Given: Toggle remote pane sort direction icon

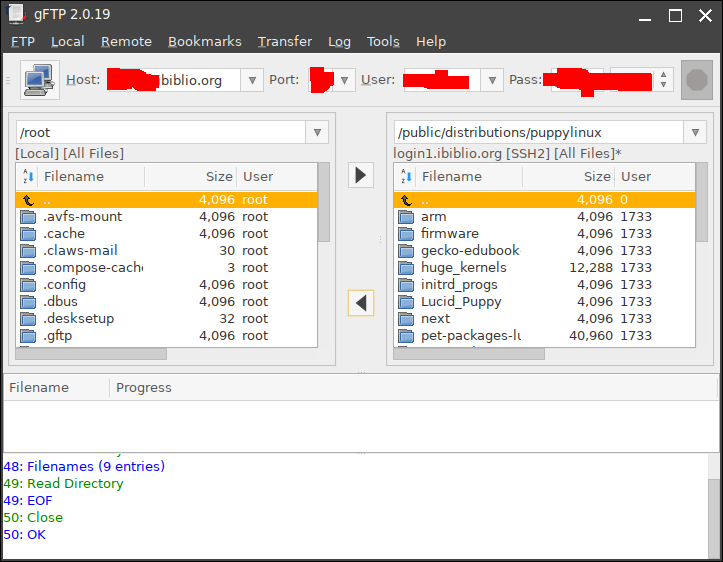Looking at the screenshot, I should pos(406,177).
